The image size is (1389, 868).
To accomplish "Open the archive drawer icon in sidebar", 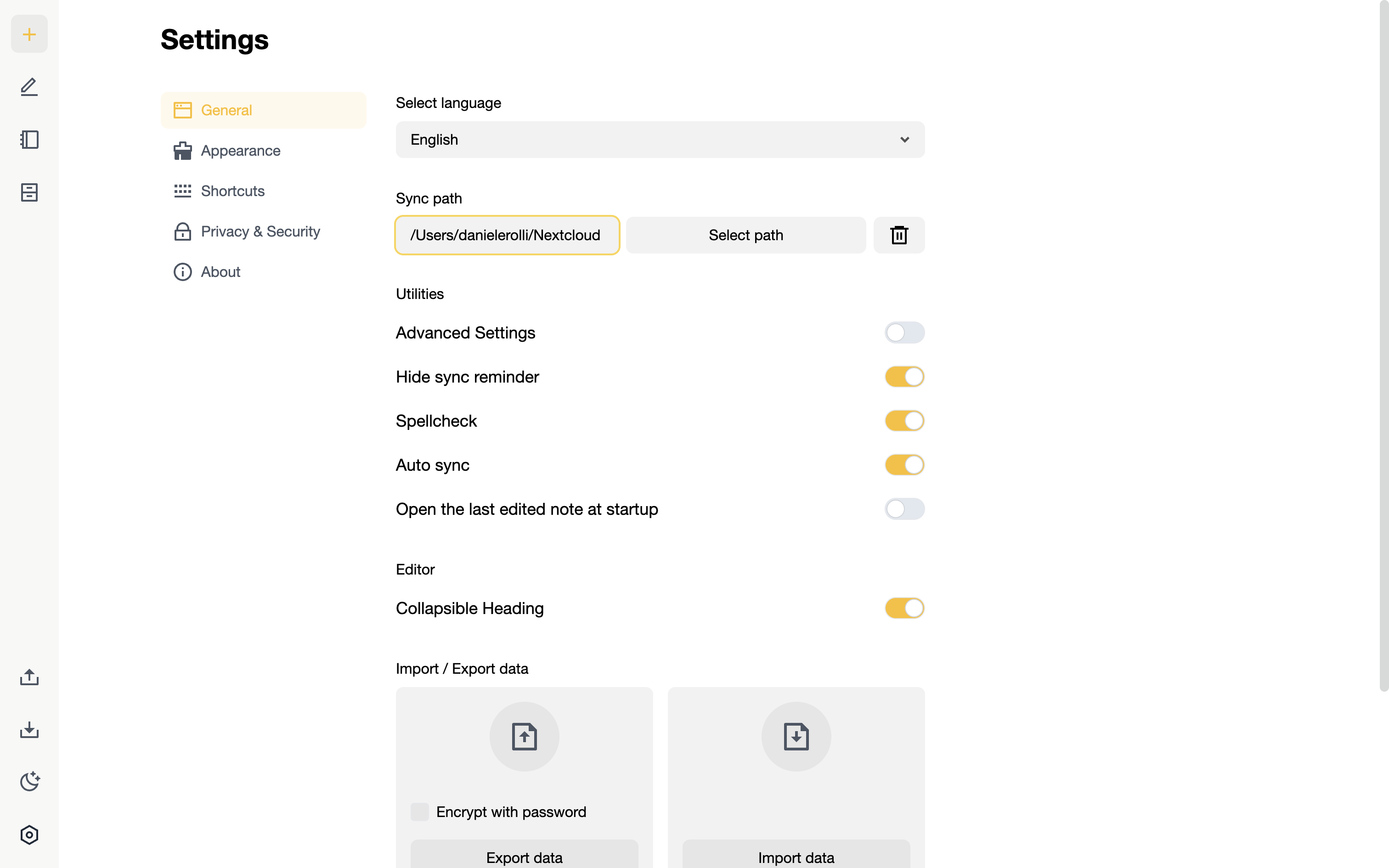I will [x=29, y=192].
